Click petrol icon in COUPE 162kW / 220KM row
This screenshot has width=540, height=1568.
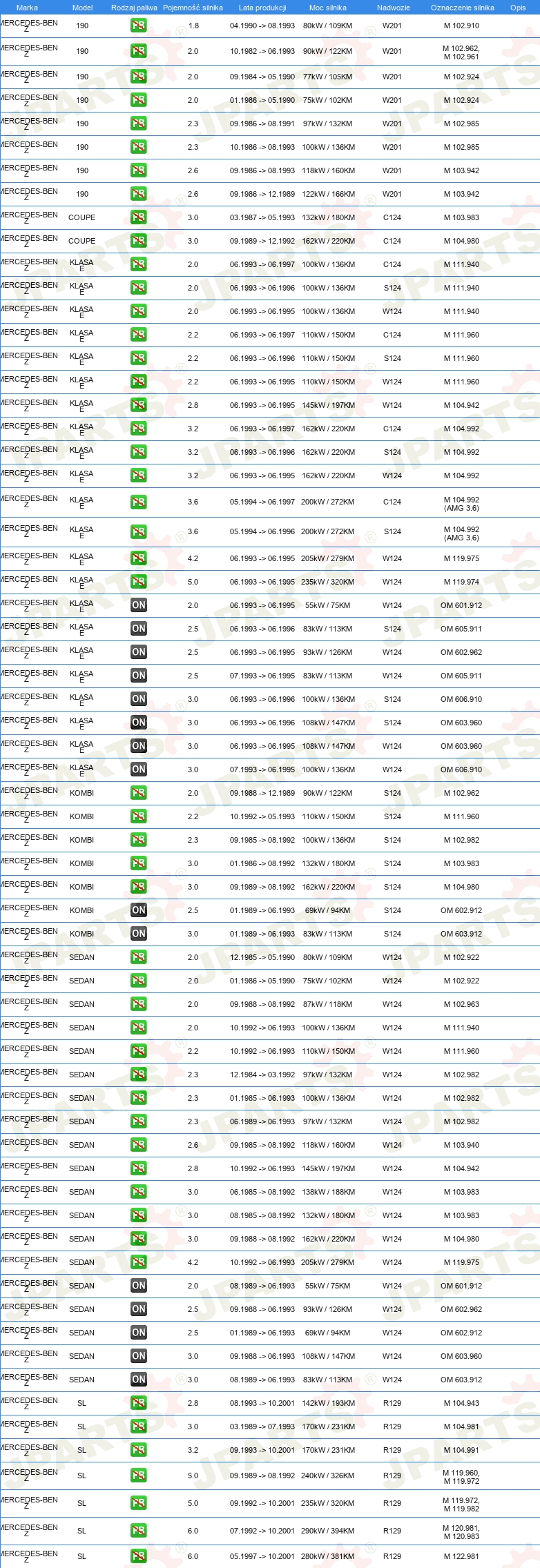click(x=138, y=241)
